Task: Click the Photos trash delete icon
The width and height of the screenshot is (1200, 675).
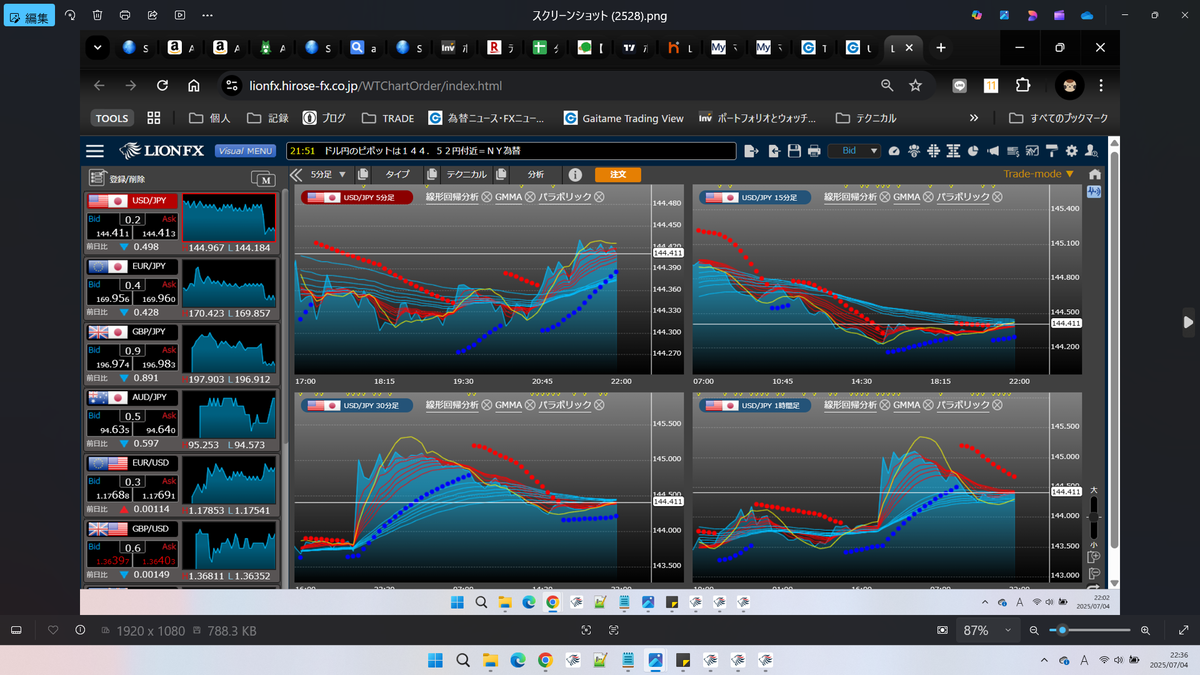Action: [97, 16]
